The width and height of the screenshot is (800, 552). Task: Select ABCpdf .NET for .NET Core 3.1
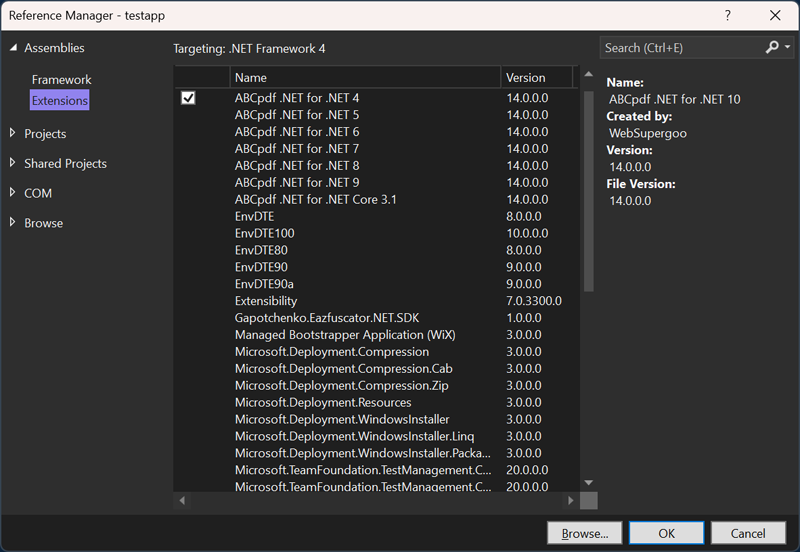click(376, 199)
